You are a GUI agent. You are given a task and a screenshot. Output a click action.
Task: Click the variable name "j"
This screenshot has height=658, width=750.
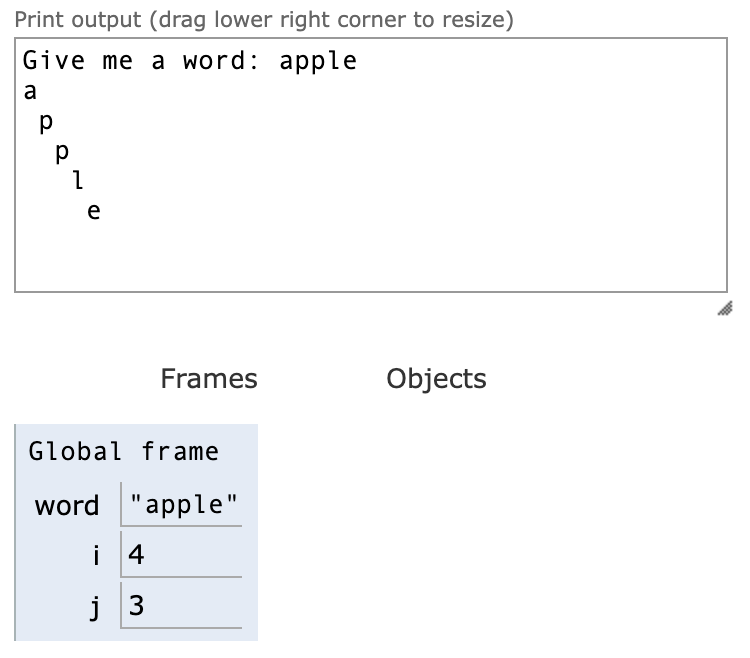94,607
